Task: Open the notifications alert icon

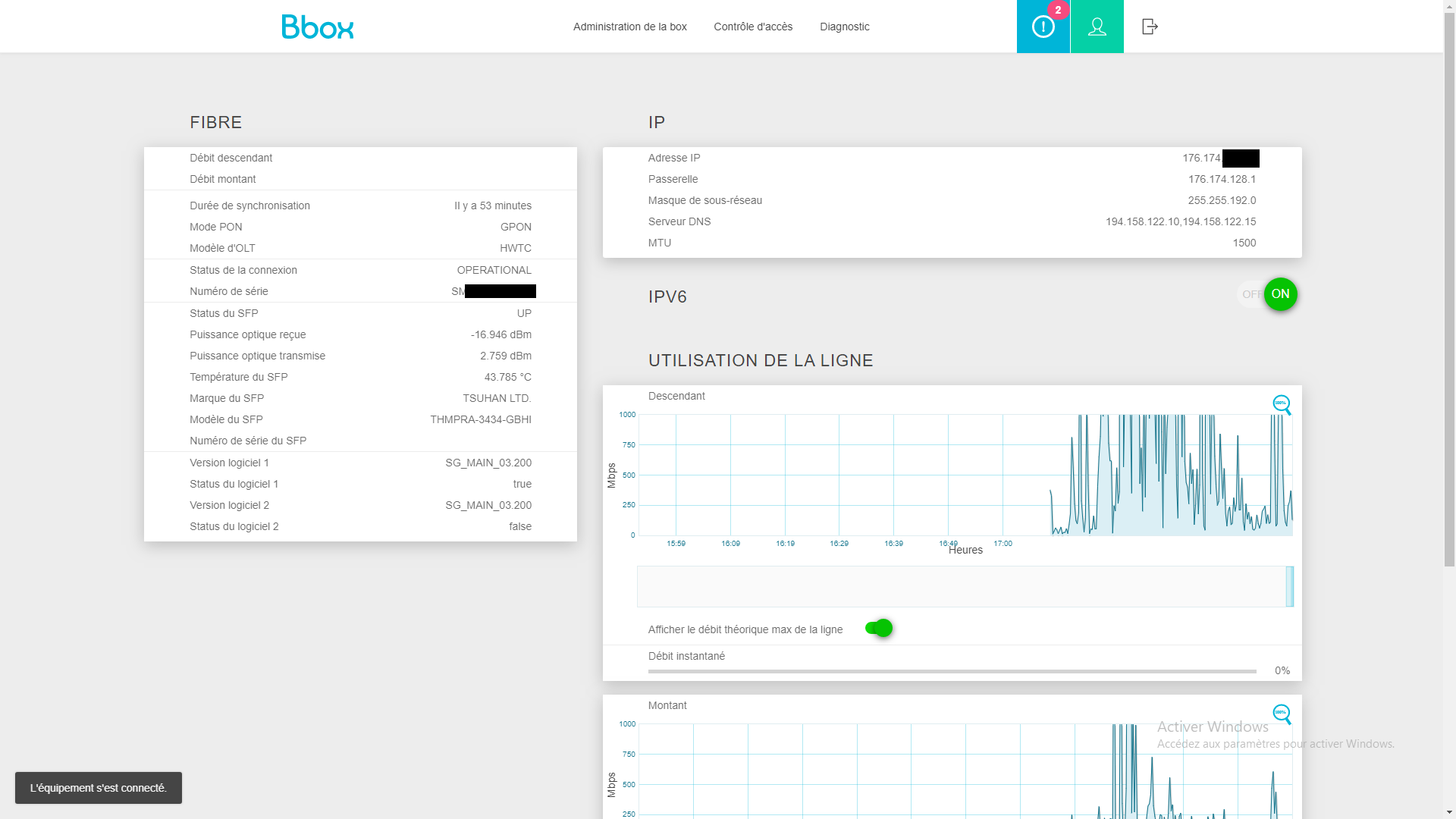Action: (x=1043, y=27)
